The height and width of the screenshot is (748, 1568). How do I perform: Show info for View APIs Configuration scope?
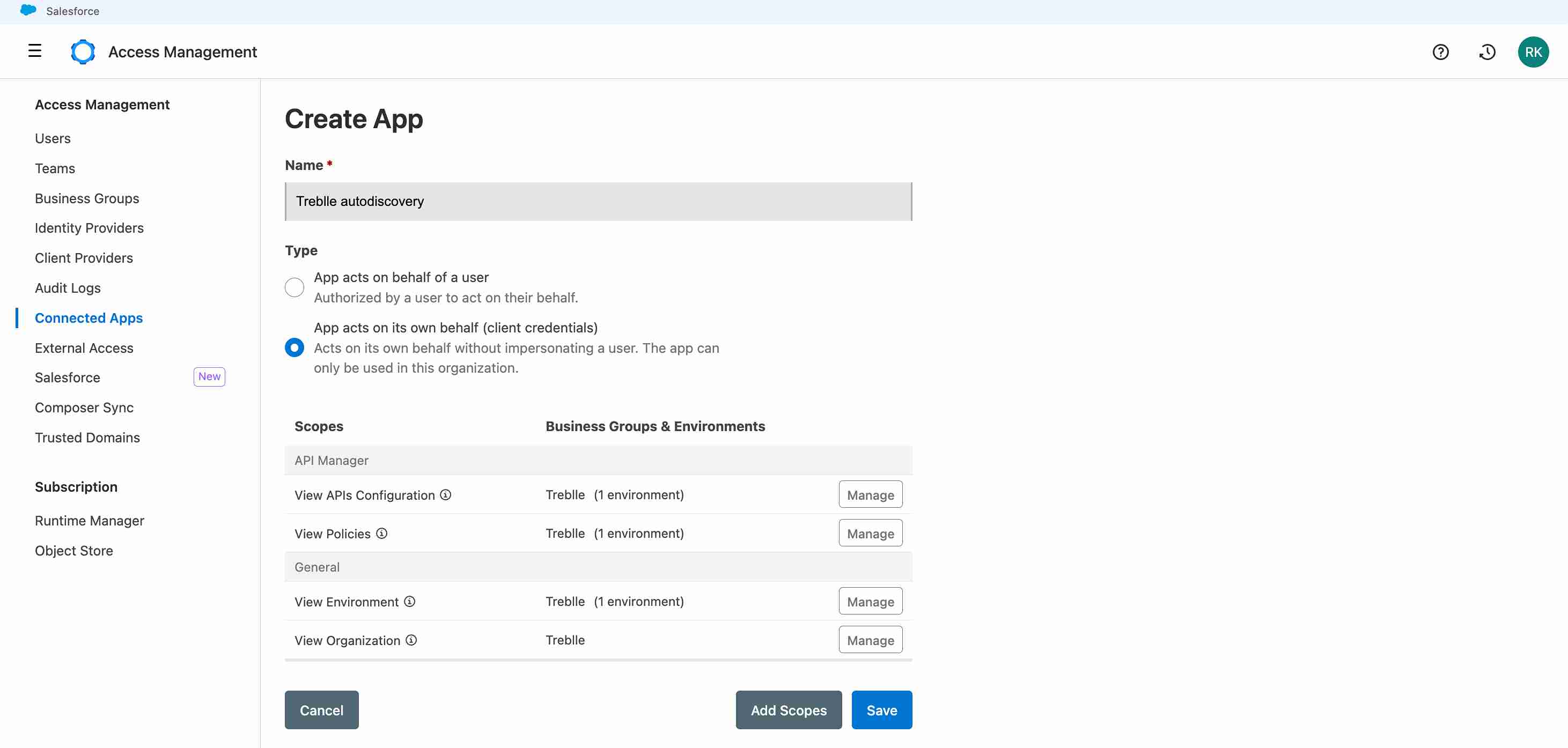point(446,495)
